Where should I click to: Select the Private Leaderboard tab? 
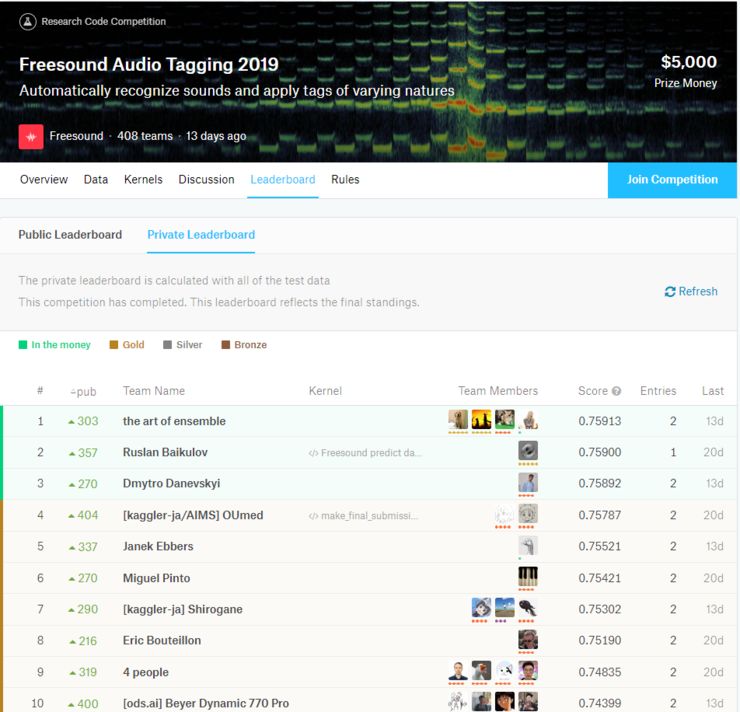201,235
